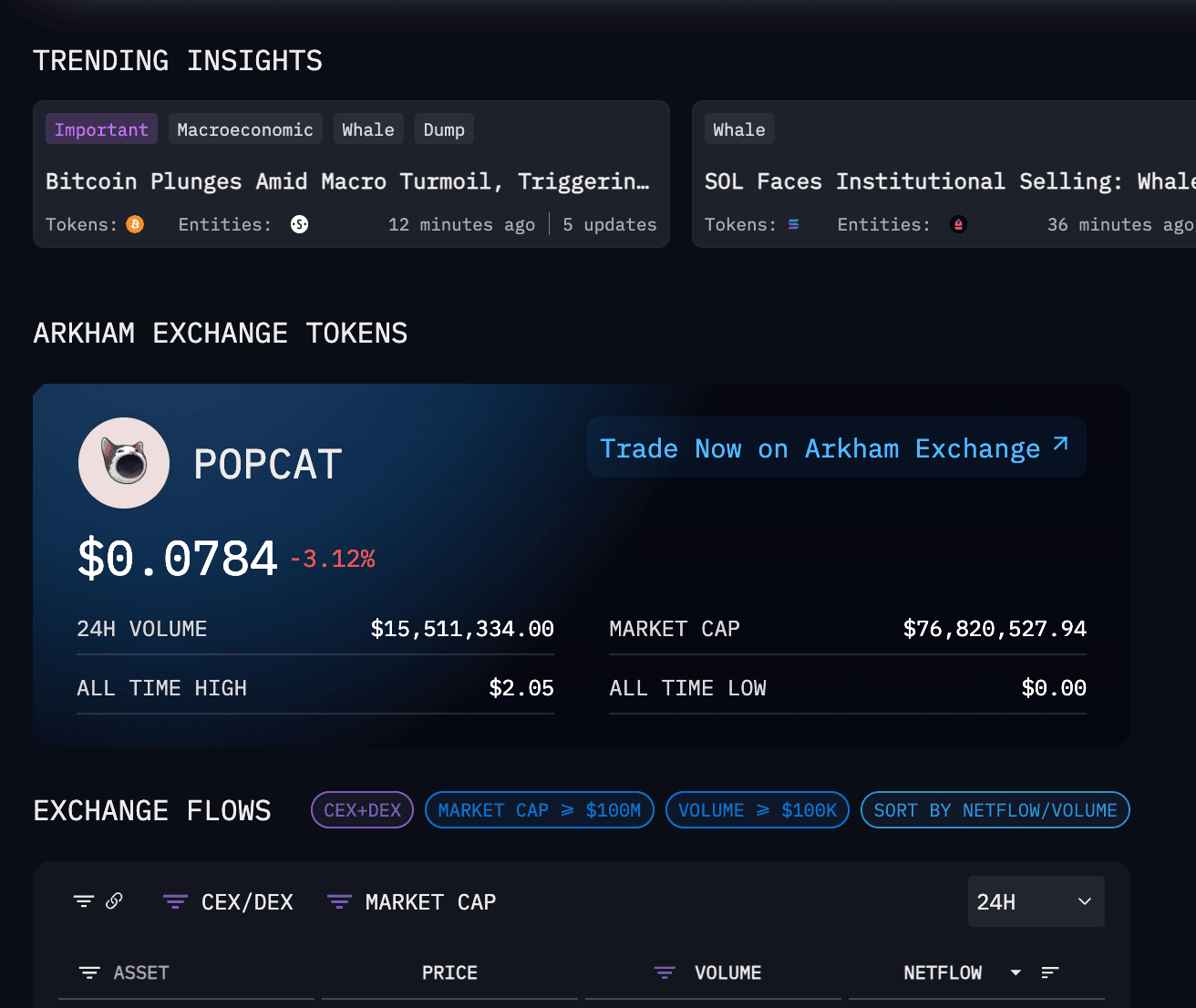Click the -3.12% price change
The height and width of the screenshot is (1008, 1196).
tap(333, 559)
